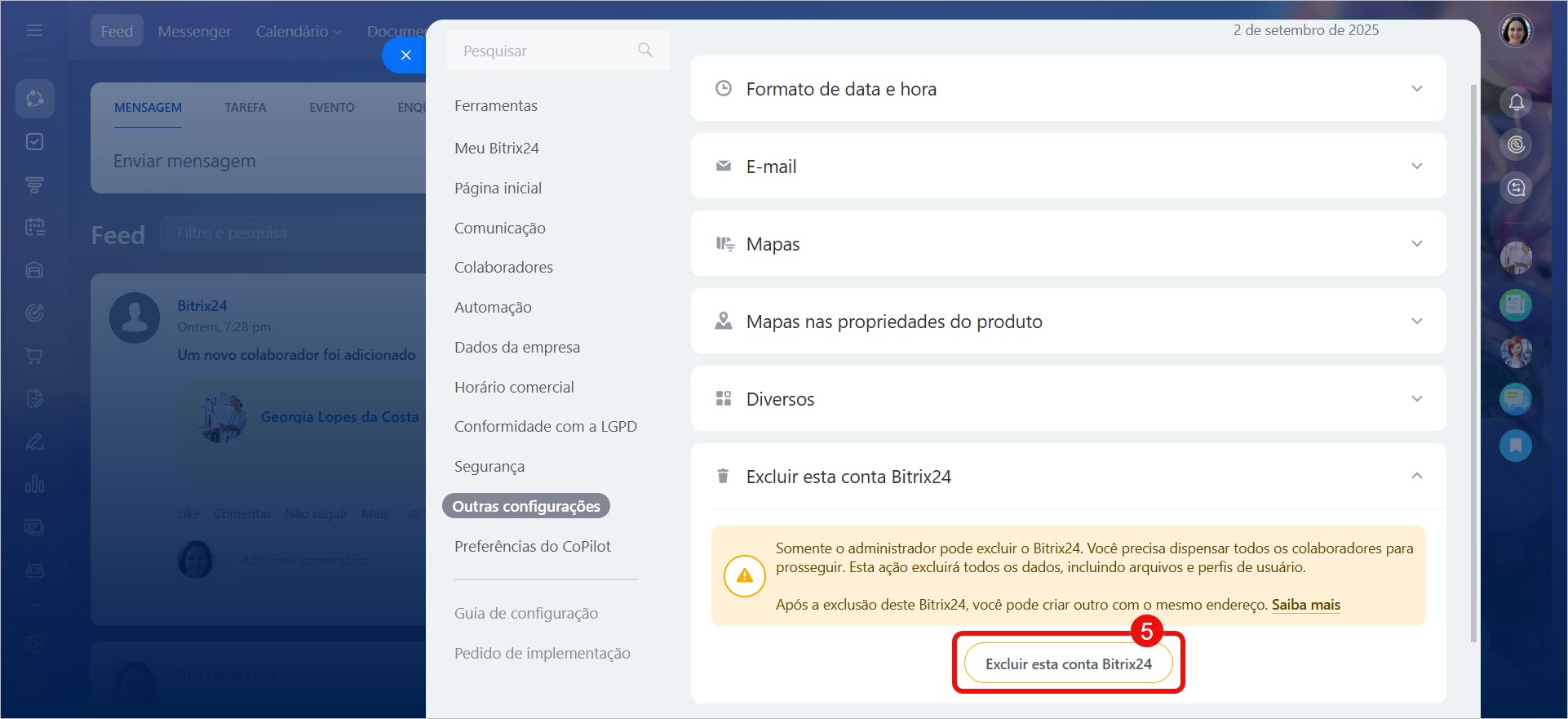Viewport: 1568px width, 719px height.
Task: Select the MENSAGEM tab in feed
Action: coord(148,108)
